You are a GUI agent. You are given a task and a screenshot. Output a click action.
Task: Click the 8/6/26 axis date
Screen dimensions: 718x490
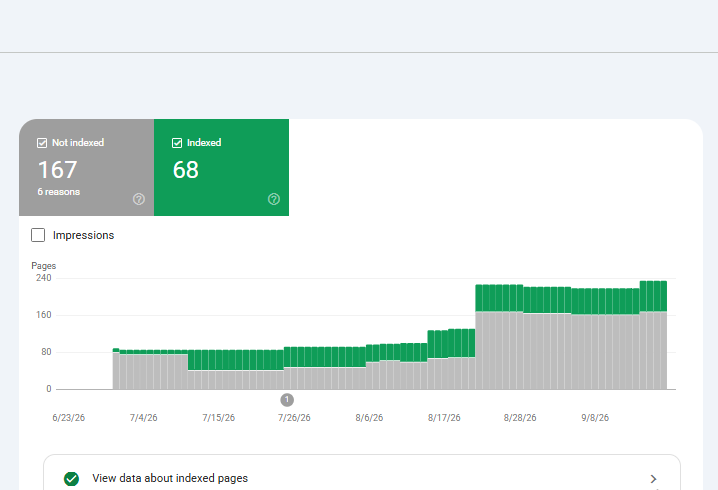coord(369,418)
